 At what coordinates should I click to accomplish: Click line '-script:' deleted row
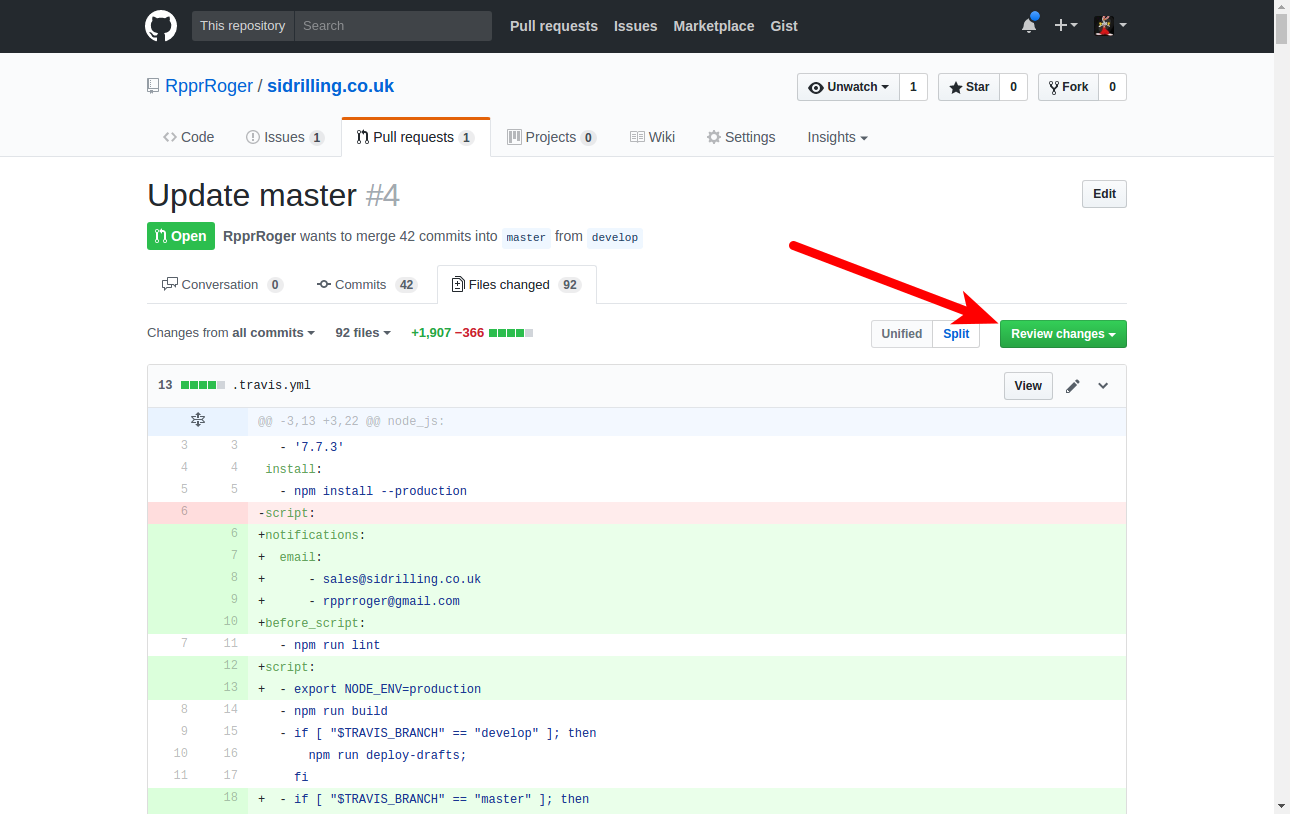pos(637,513)
